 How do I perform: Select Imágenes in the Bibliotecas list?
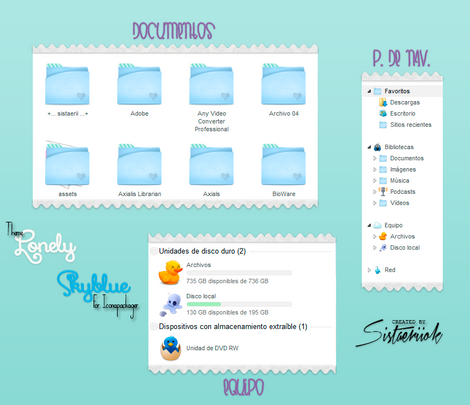403,169
